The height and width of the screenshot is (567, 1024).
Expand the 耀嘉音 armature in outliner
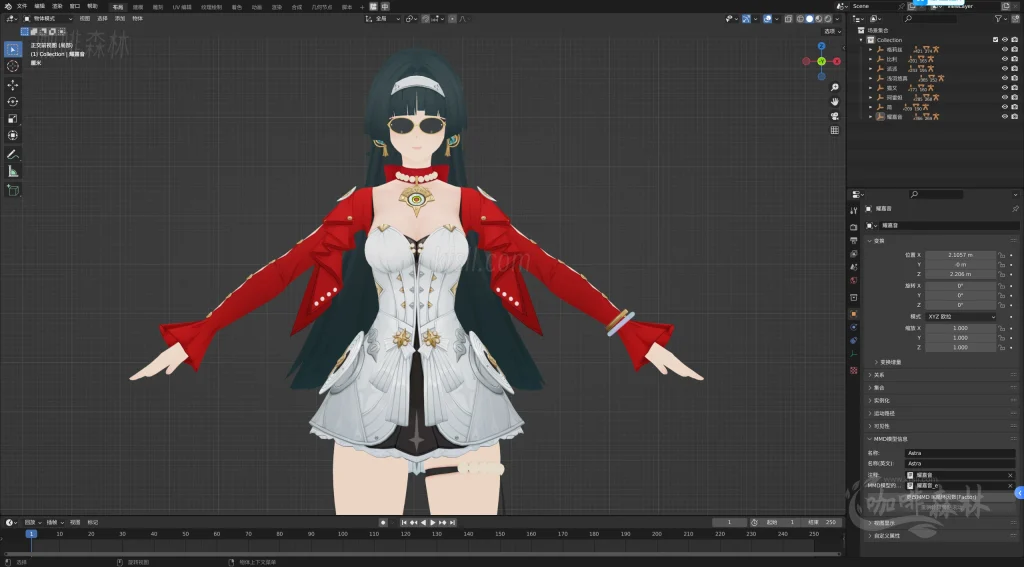(871, 117)
